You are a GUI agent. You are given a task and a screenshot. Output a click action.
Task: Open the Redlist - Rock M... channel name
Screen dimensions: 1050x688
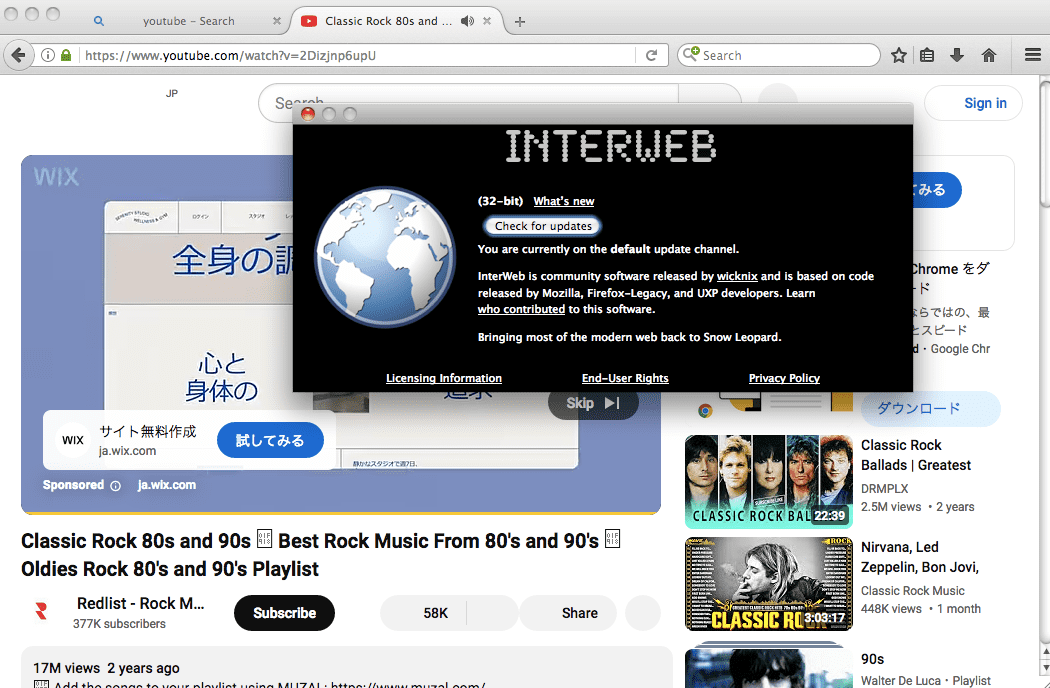point(141,603)
